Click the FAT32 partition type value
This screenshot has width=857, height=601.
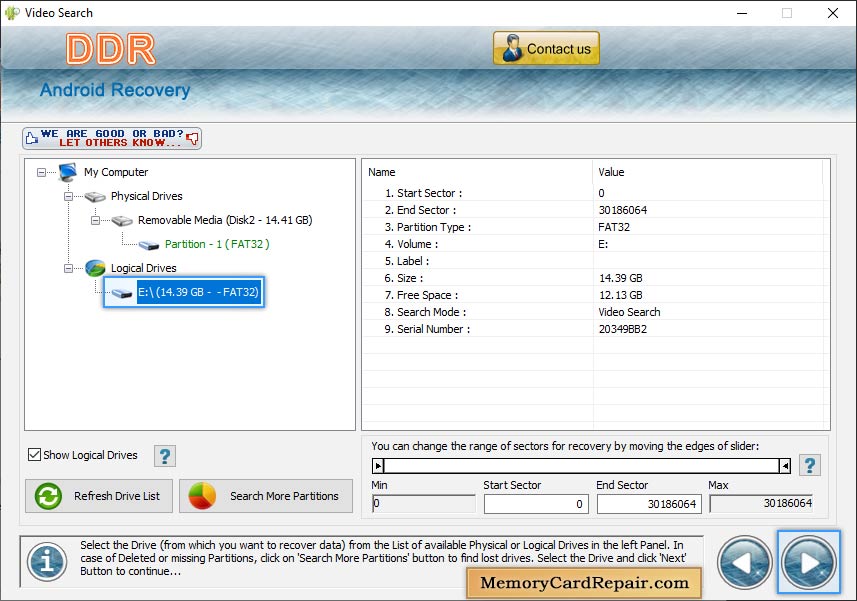(614, 227)
